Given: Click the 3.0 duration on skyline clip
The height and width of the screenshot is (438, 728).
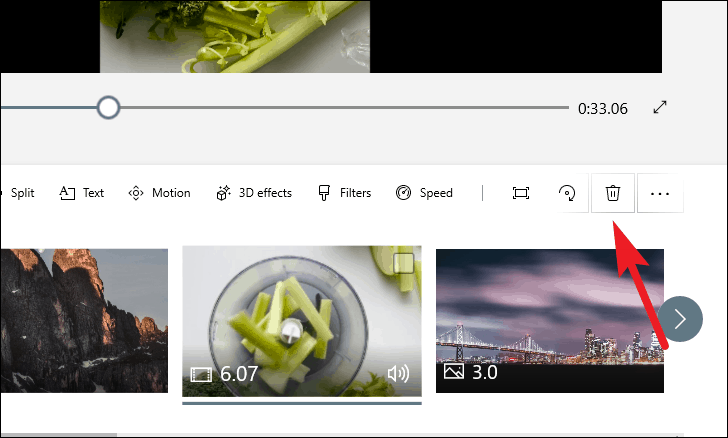Looking at the screenshot, I should (485, 372).
